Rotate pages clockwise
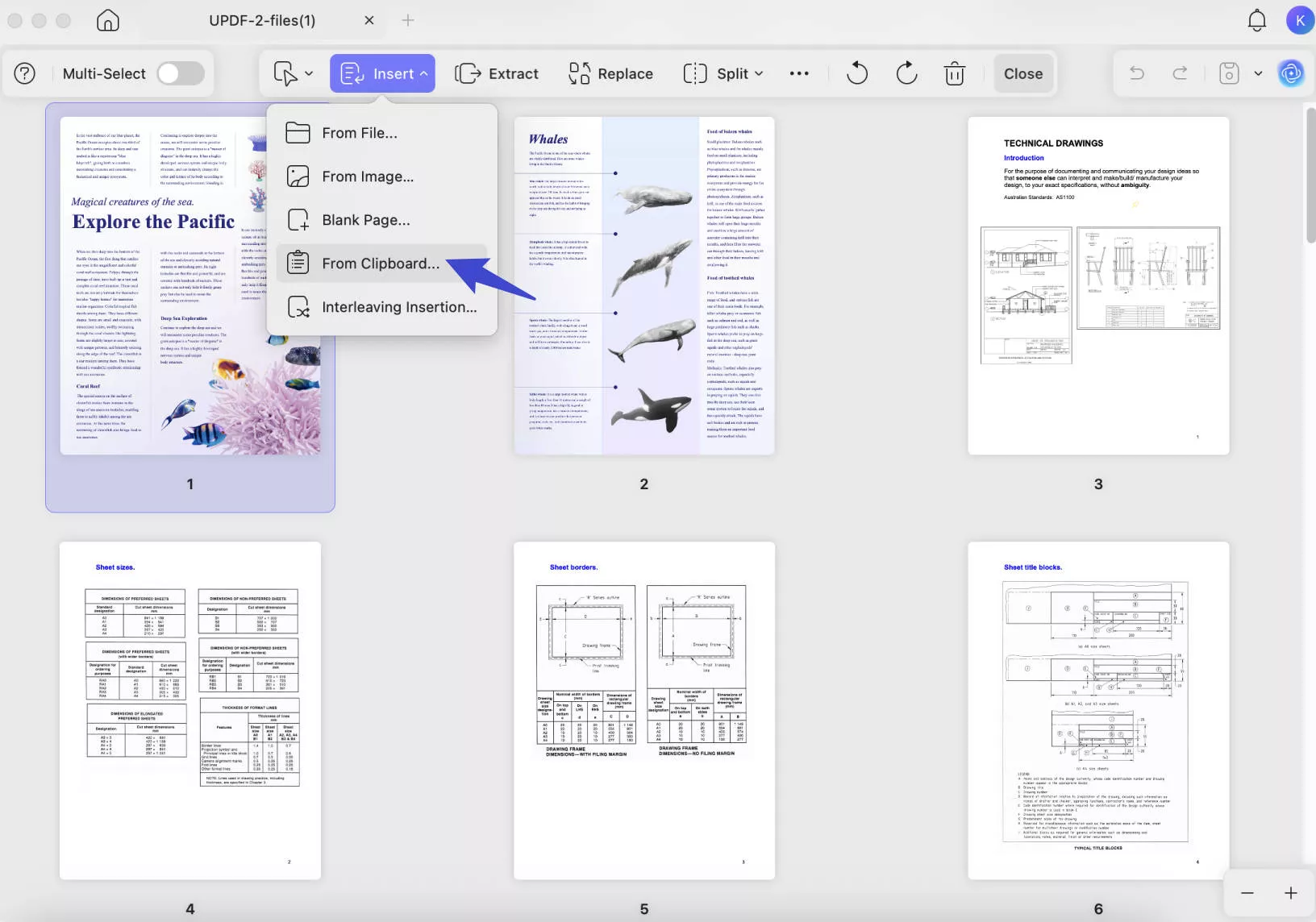Image resolution: width=1316 pixels, height=922 pixels. (906, 73)
